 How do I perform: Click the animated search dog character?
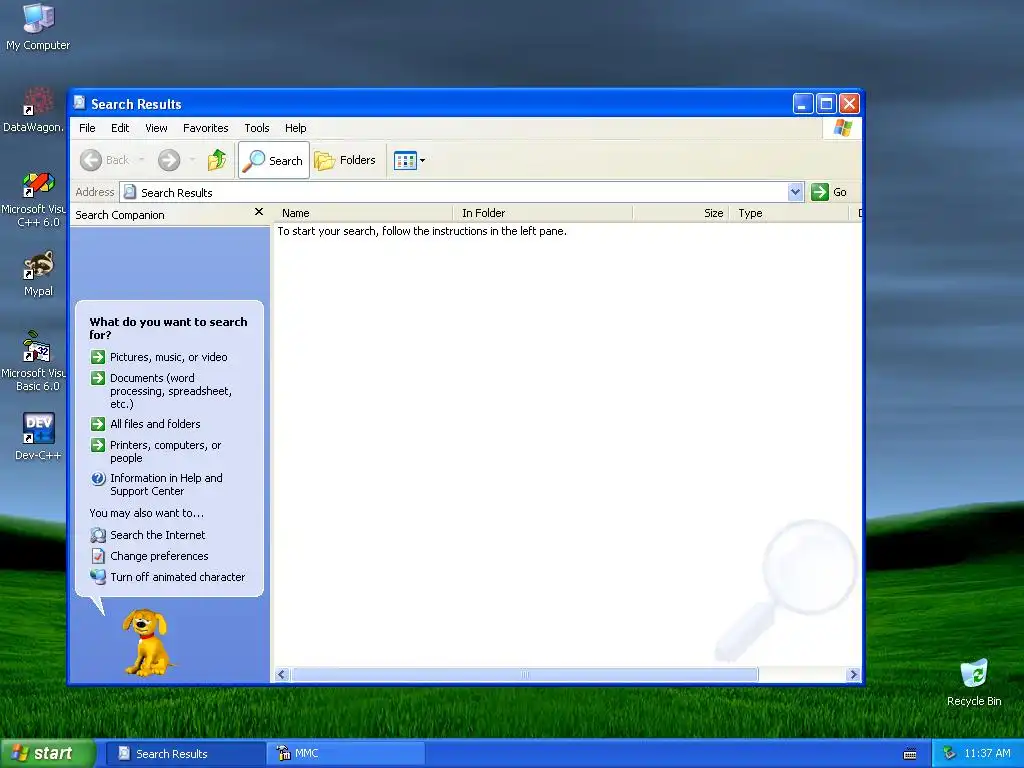[x=147, y=643]
